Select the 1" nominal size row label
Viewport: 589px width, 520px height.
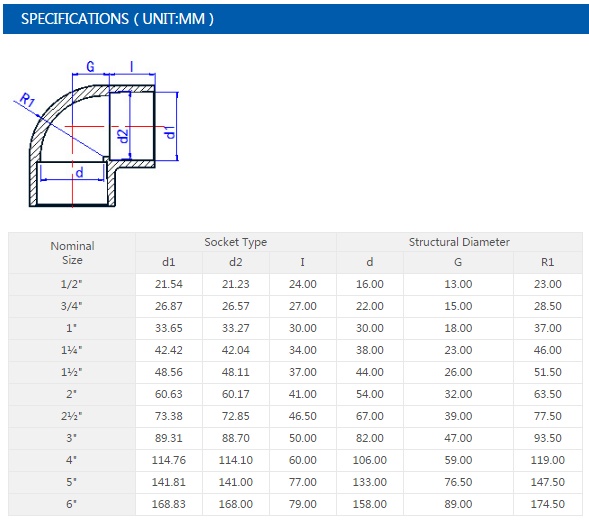click(71, 328)
